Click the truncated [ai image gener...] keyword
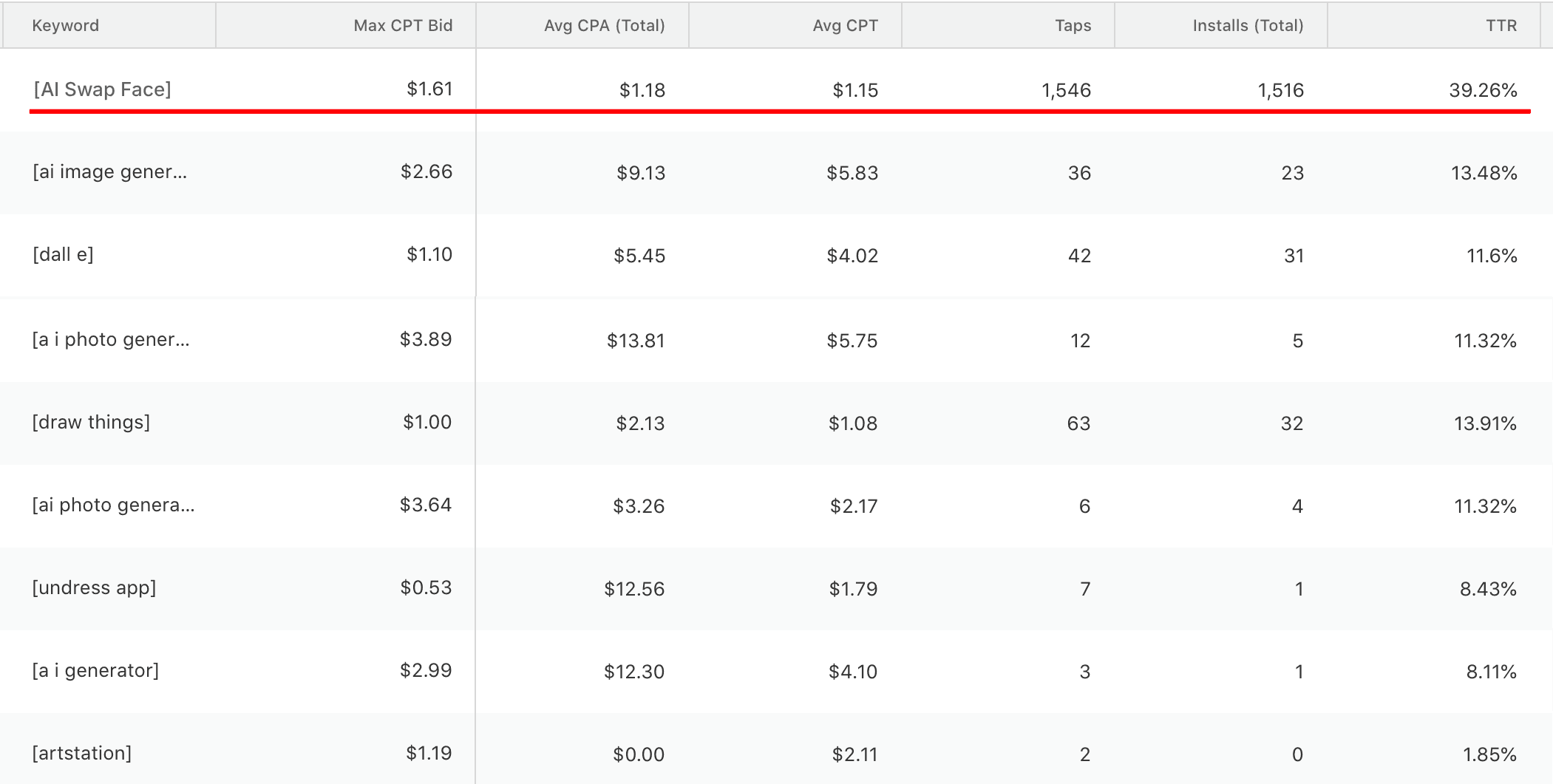This screenshot has height=784, width=1553. [109, 172]
